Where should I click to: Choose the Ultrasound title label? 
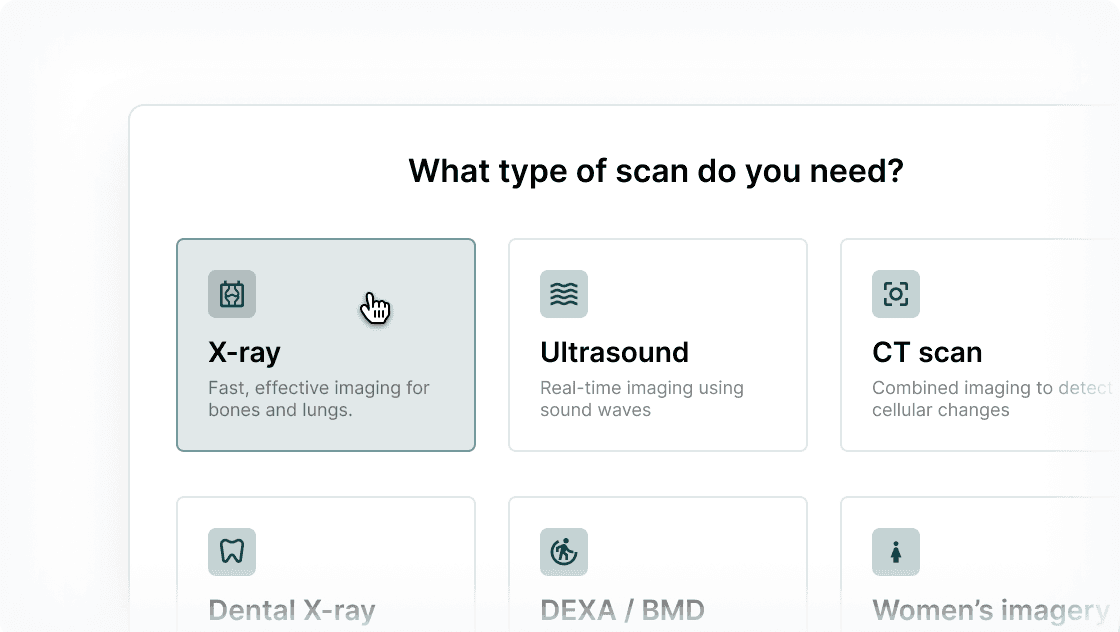614,352
